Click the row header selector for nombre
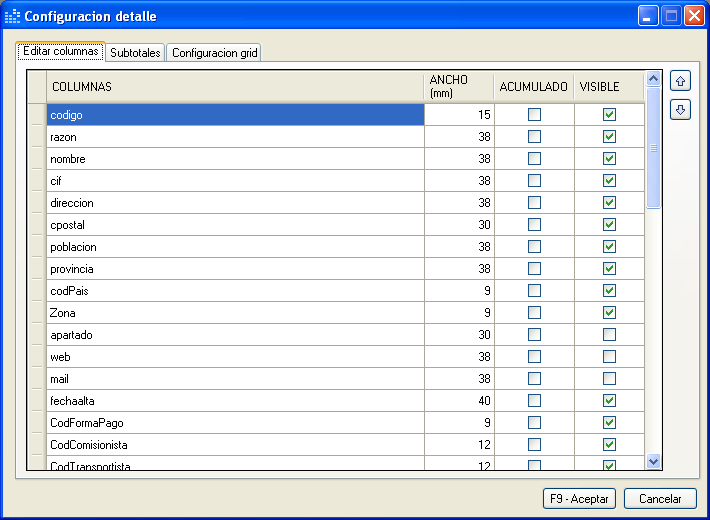The height and width of the screenshot is (520, 710). pos(37,159)
